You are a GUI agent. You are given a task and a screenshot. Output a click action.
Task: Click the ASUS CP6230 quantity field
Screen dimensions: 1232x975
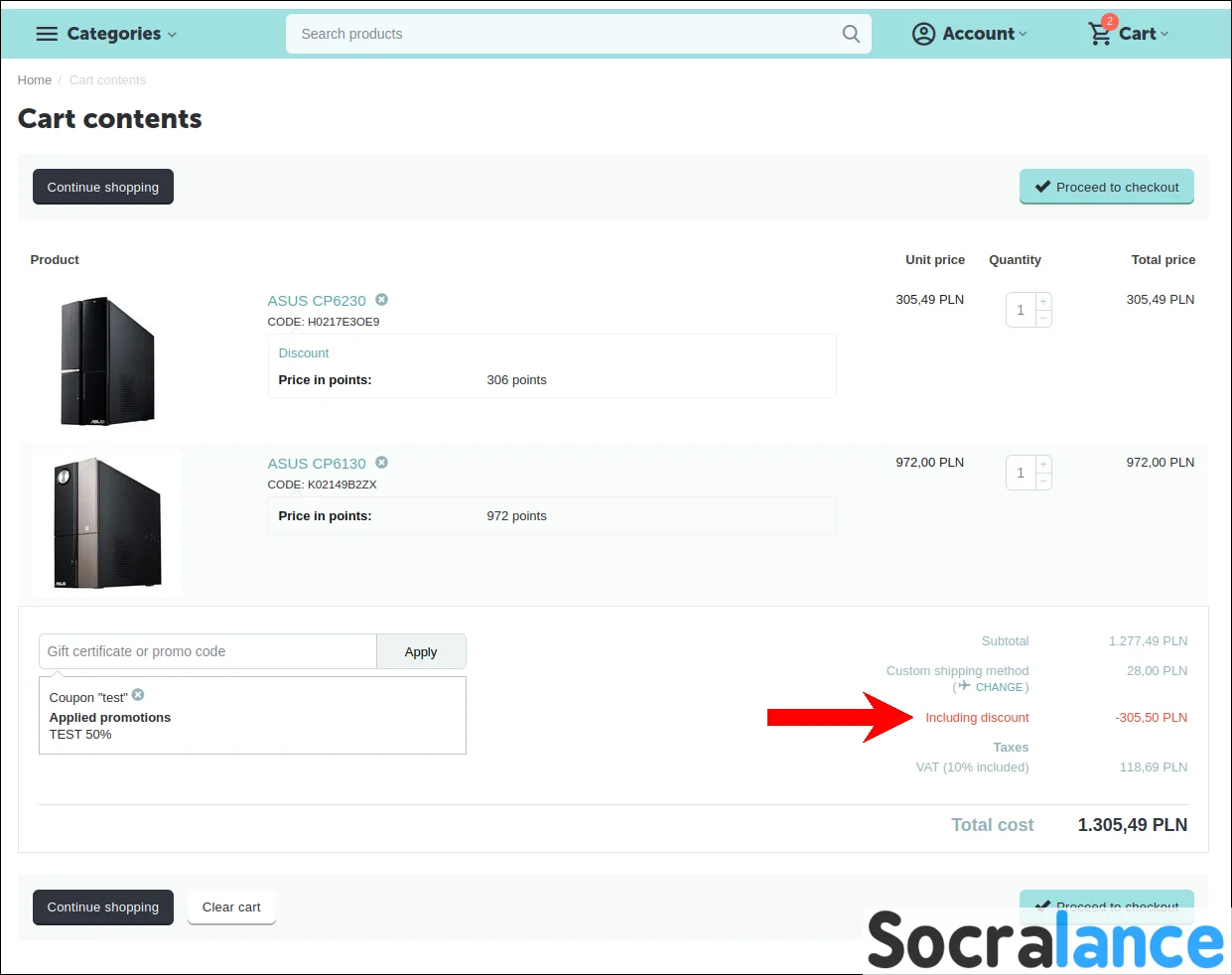tap(1021, 310)
